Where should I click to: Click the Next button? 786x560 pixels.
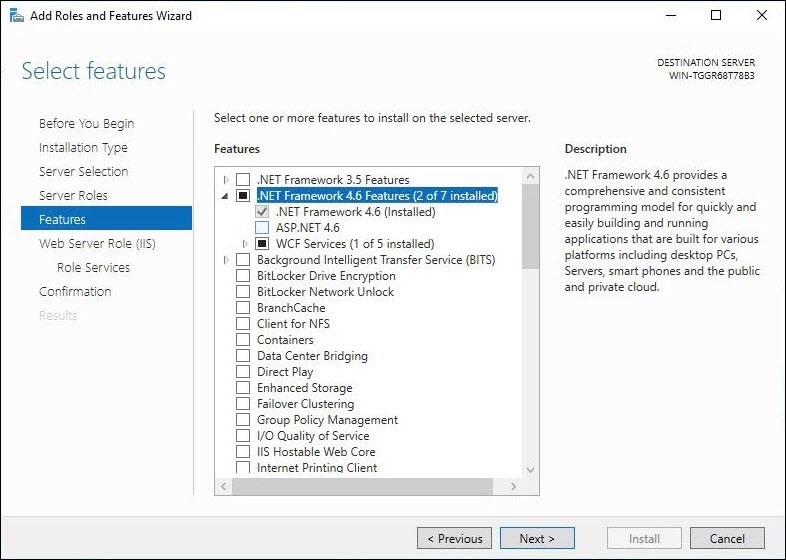[x=537, y=538]
